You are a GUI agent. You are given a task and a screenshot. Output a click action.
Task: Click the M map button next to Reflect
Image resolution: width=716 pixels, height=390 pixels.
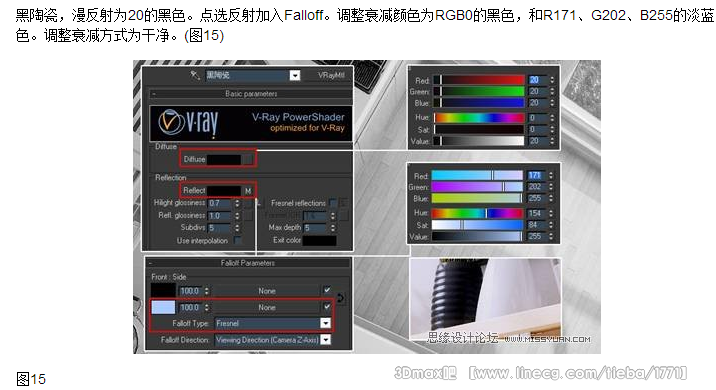coord(248,190)
